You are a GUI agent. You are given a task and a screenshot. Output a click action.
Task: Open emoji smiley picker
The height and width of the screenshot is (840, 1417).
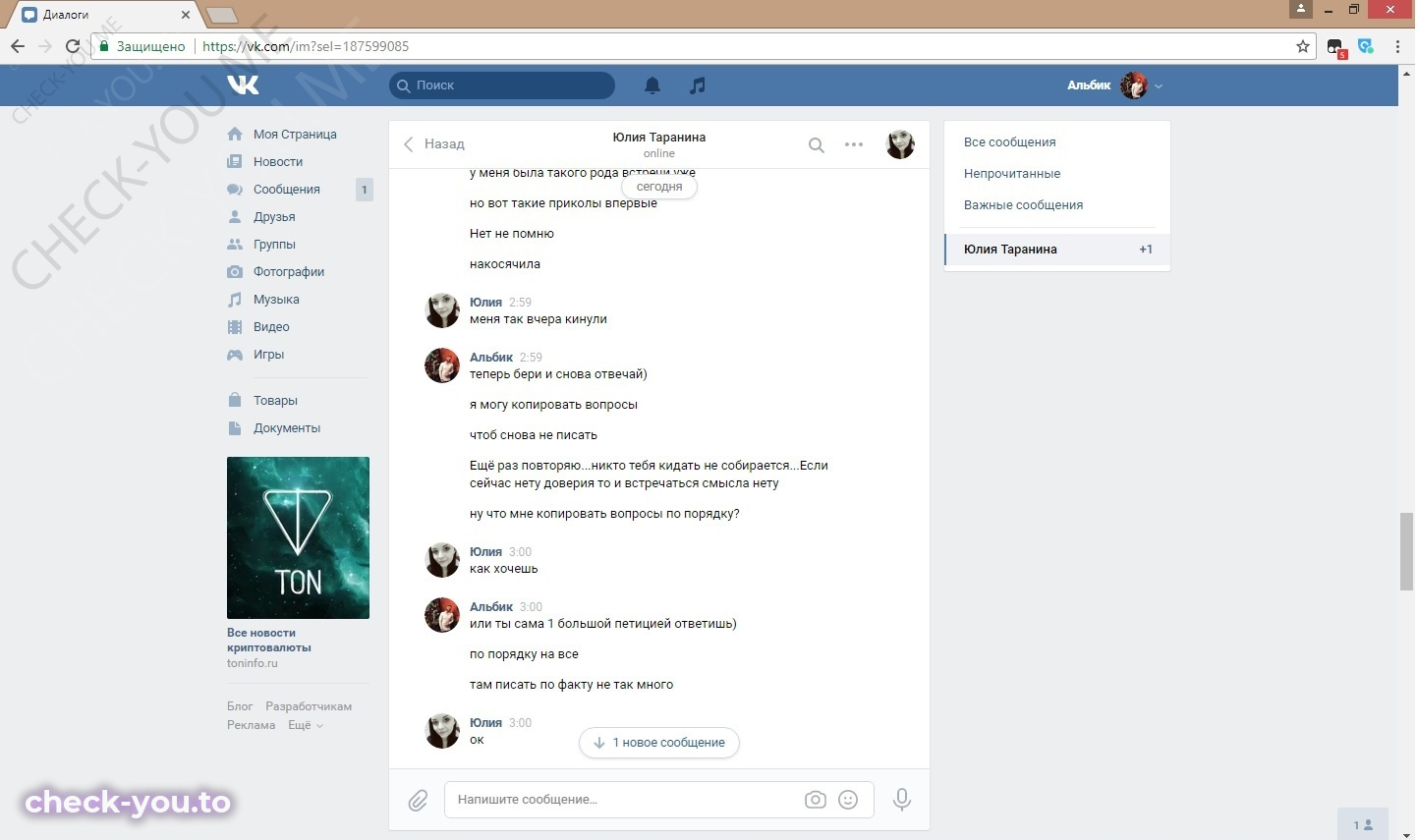coord(848,800)
